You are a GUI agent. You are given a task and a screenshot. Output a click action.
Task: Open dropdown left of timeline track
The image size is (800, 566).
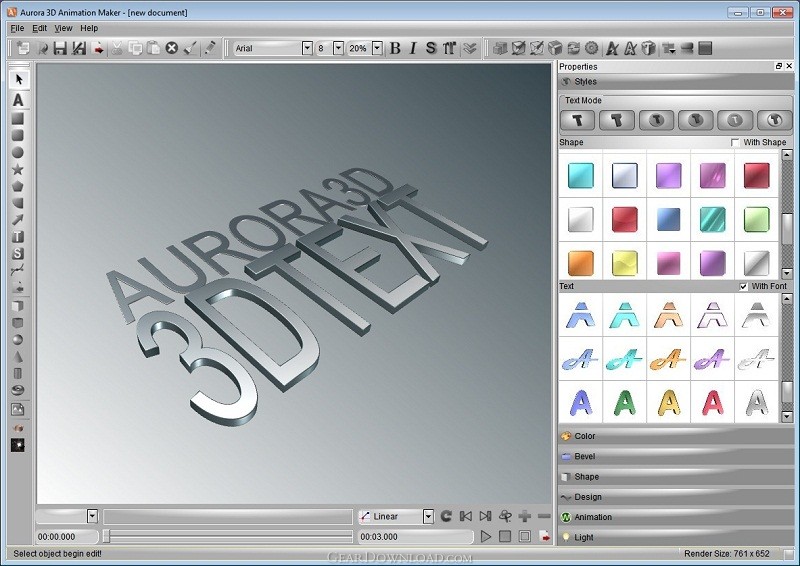point(92,516)
